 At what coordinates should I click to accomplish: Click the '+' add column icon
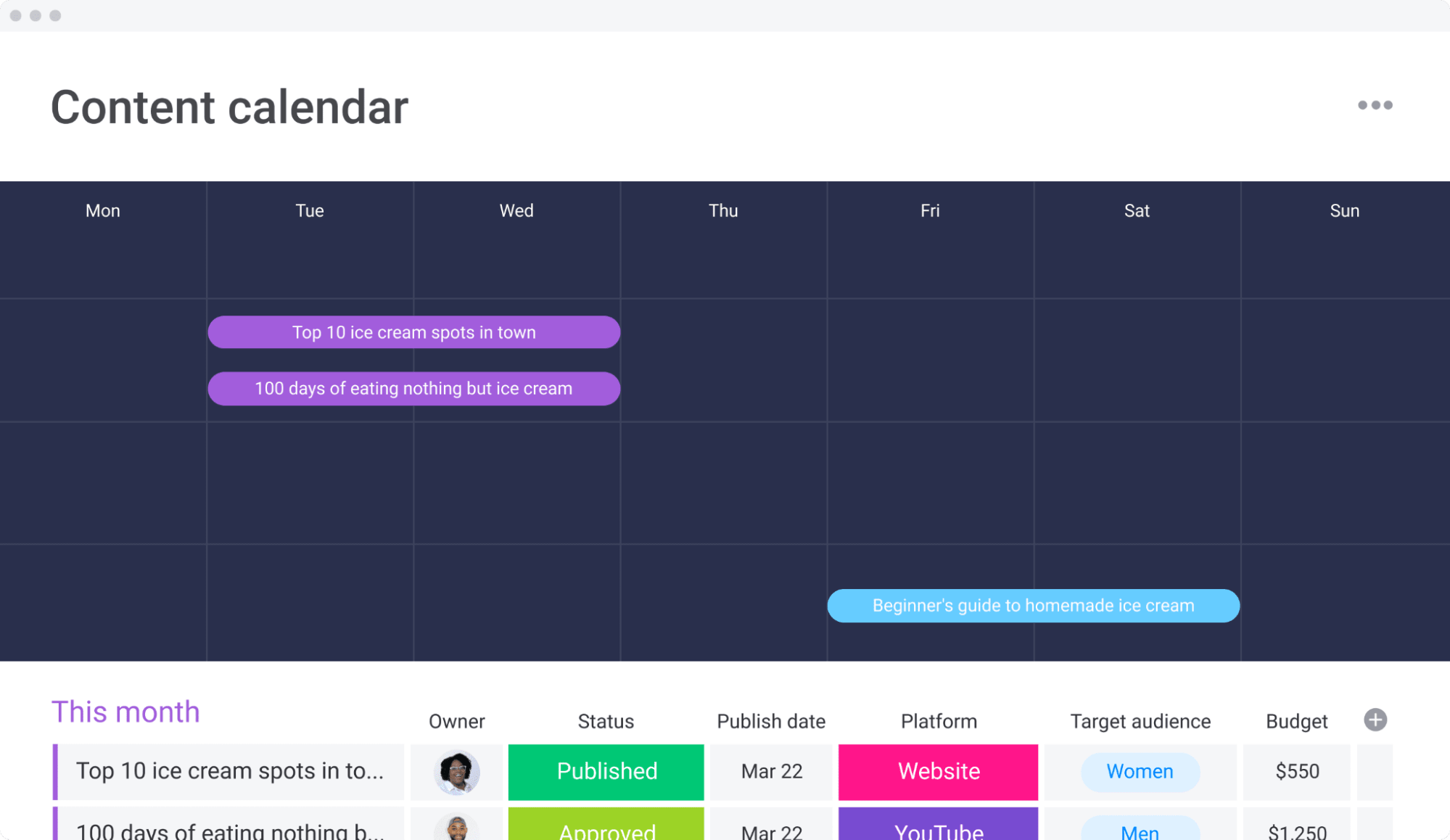(x=1376, y=720)
